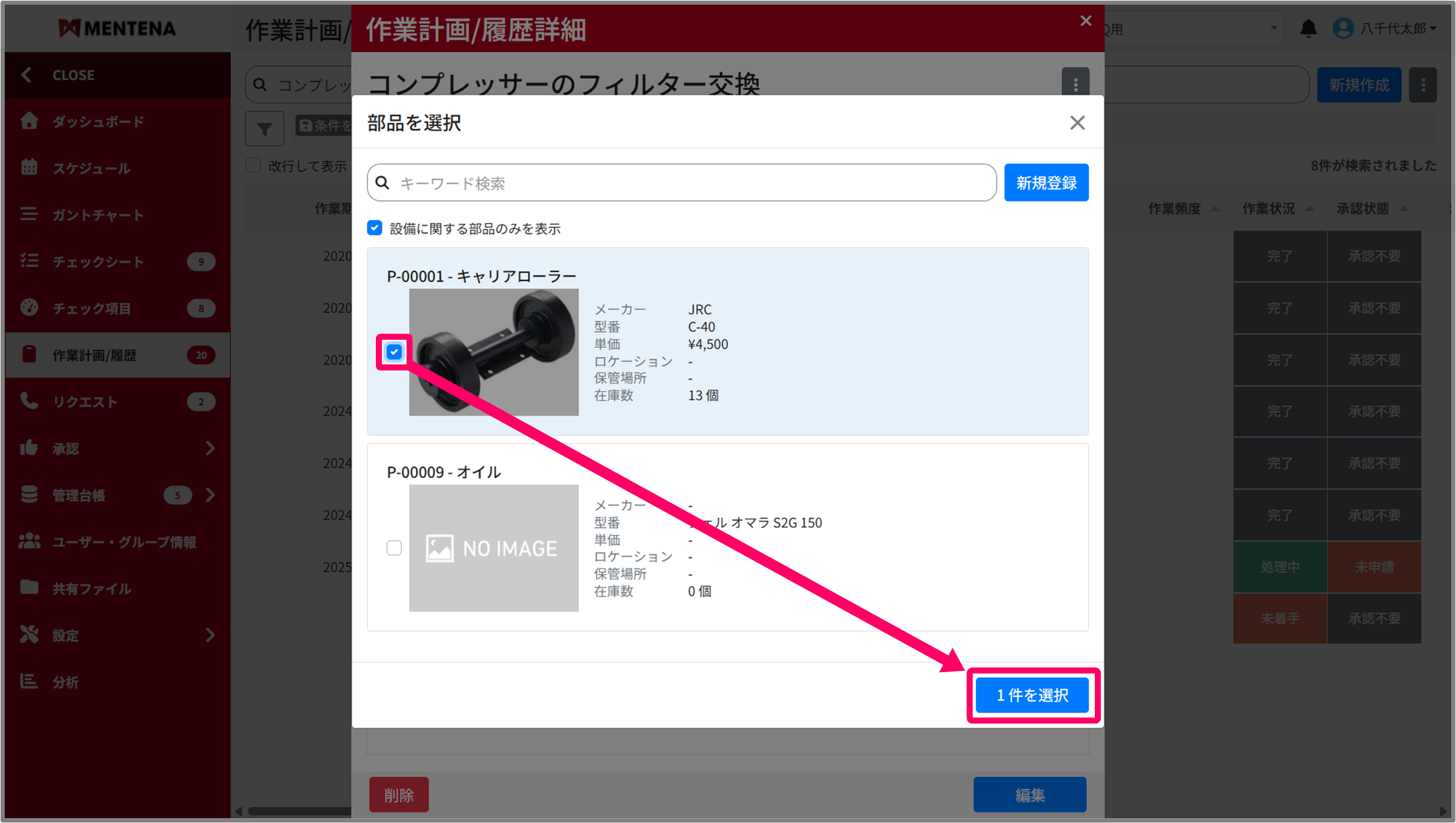Open 作業計画/履歴 menu item

pos(95,355)
